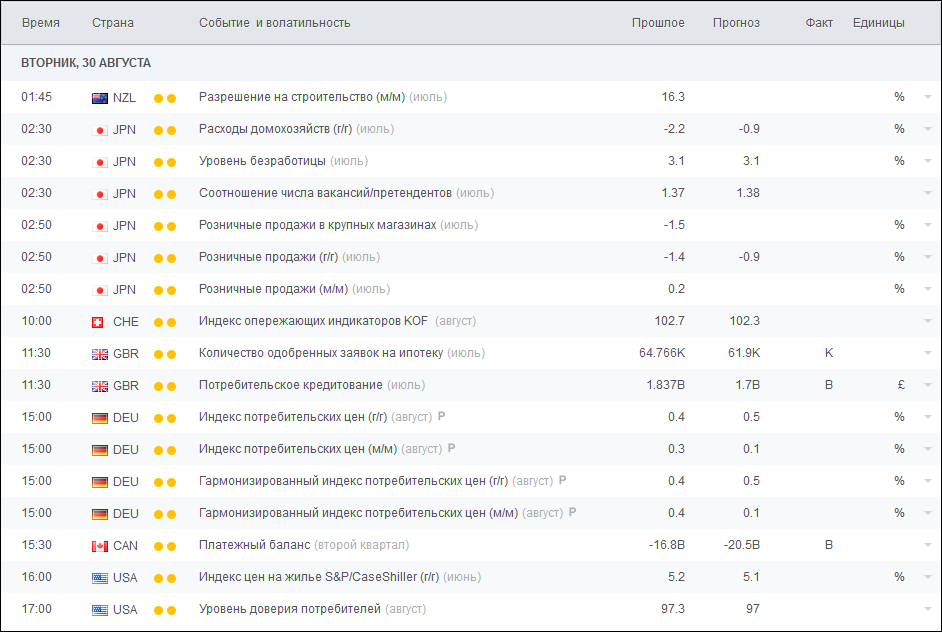Open the row arrow for Уровень доверия потребителей
This screenshot has height=632, width=942.
[928, 610]
